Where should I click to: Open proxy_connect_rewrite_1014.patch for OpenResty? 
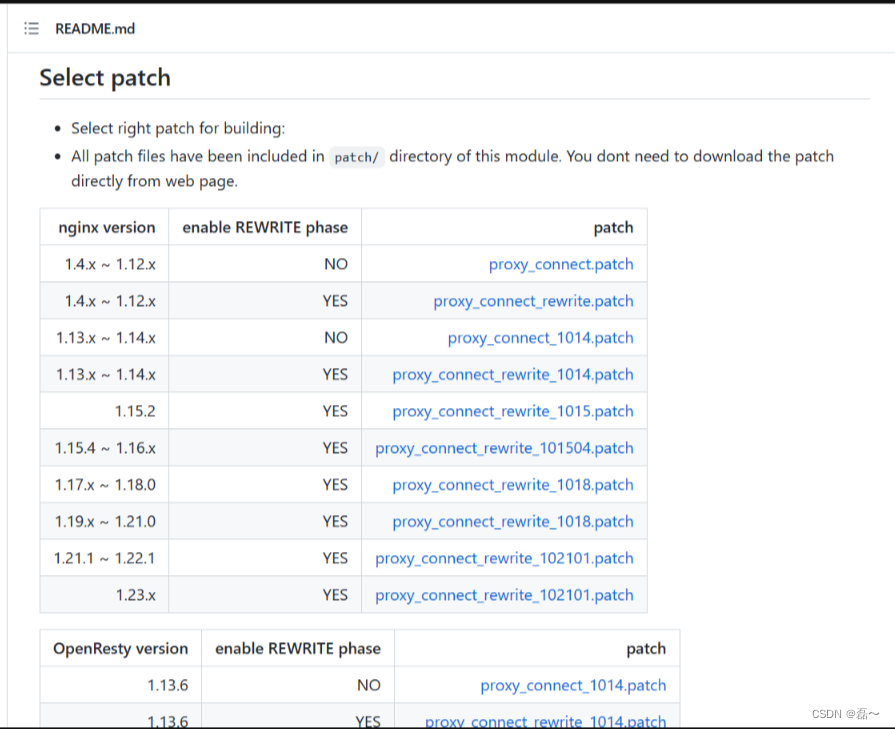click(546, 720)
